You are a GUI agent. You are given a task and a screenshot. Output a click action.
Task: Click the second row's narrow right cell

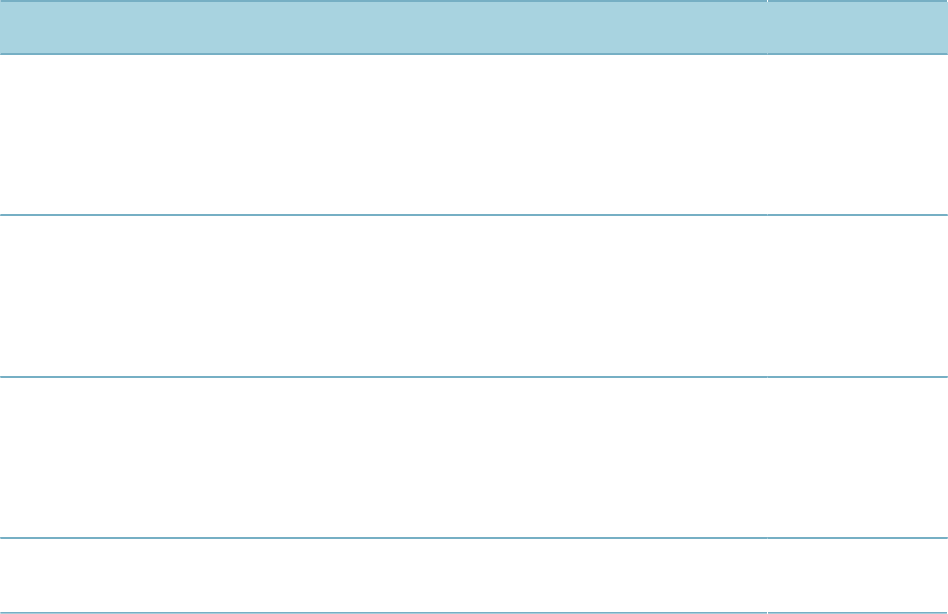click(x=858, y=296)
